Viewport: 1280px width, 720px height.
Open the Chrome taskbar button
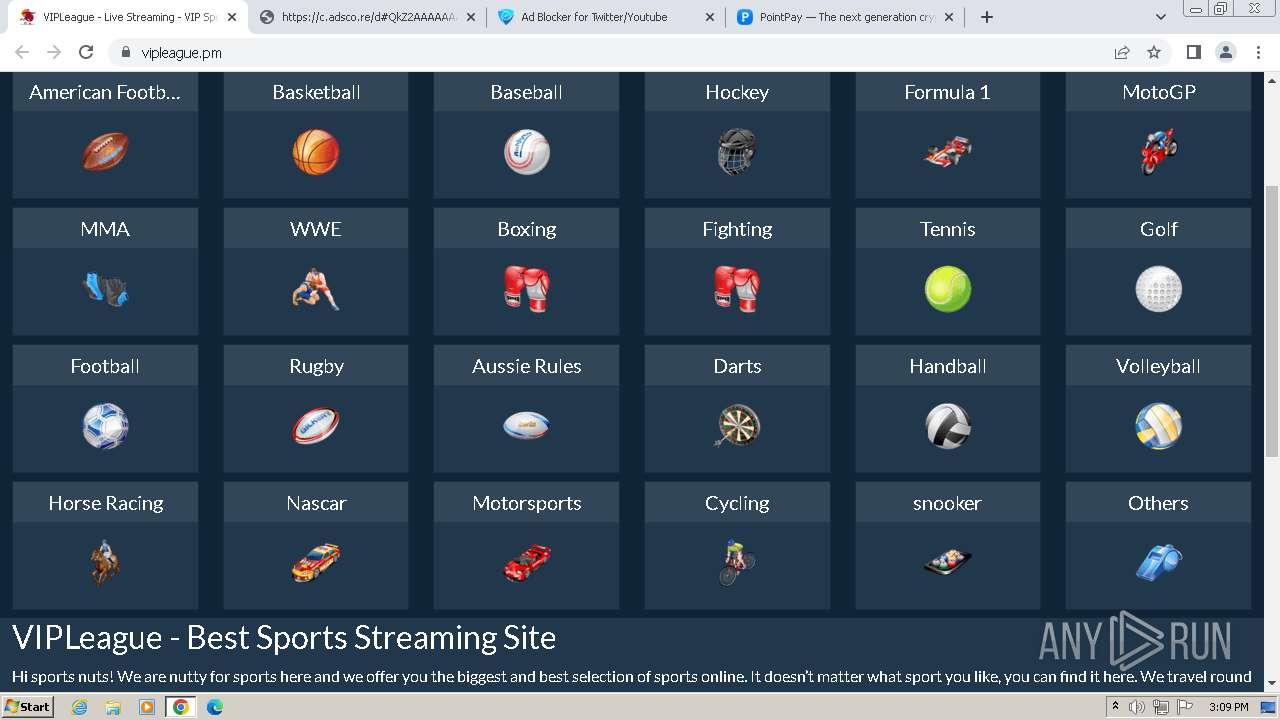coord(181,707)
